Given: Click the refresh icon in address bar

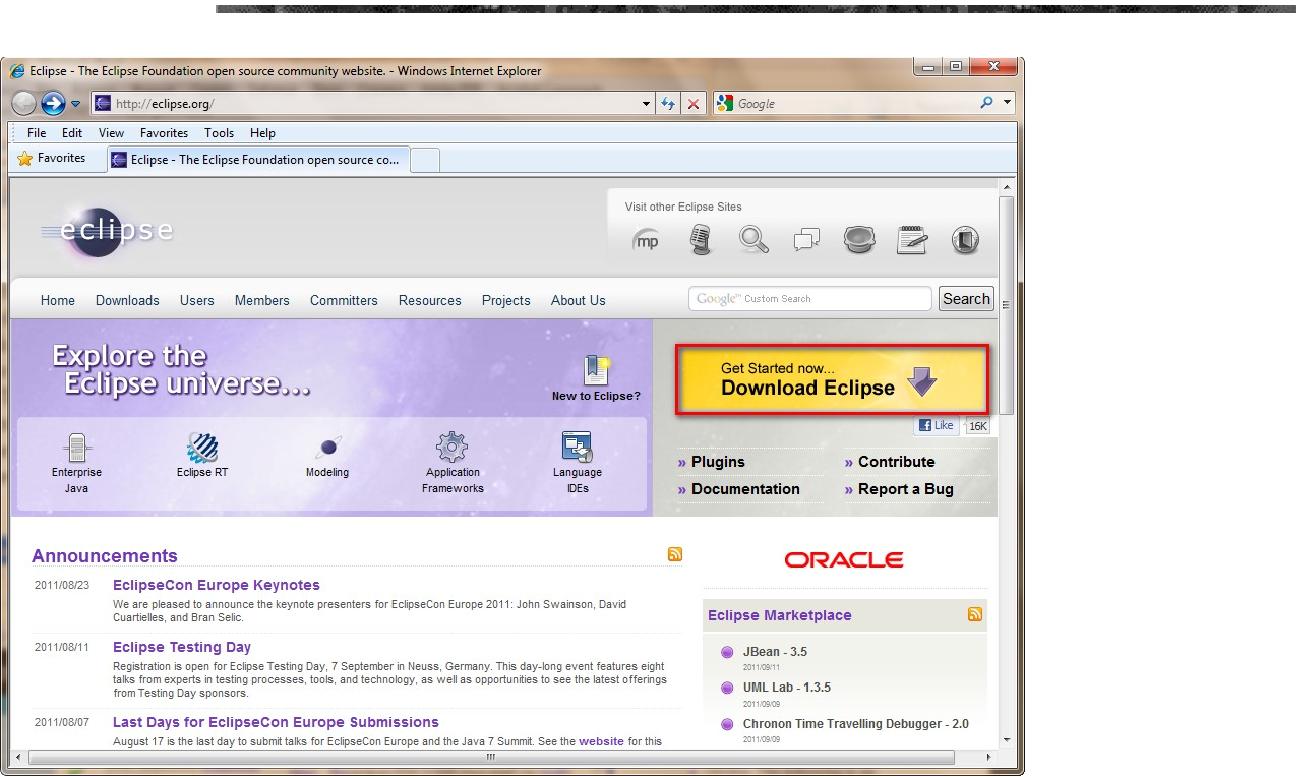Looking at the screenshot, I should click(669, 103).
